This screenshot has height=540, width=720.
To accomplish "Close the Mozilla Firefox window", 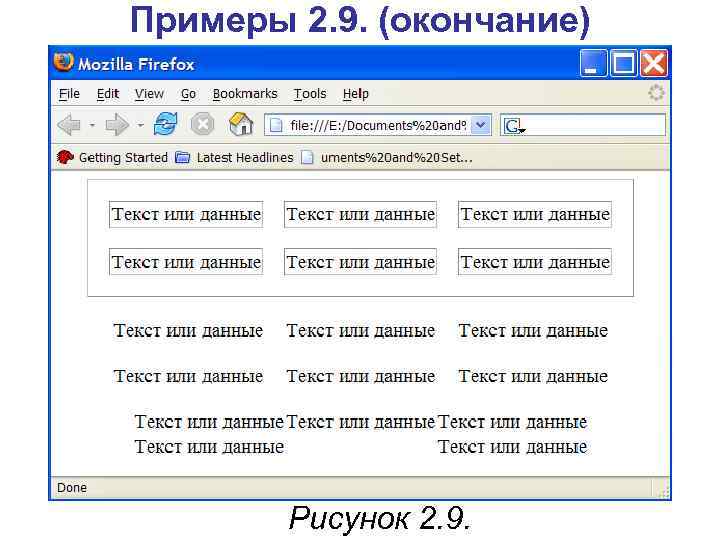I will pyautogui.click(x=654, y=62).
